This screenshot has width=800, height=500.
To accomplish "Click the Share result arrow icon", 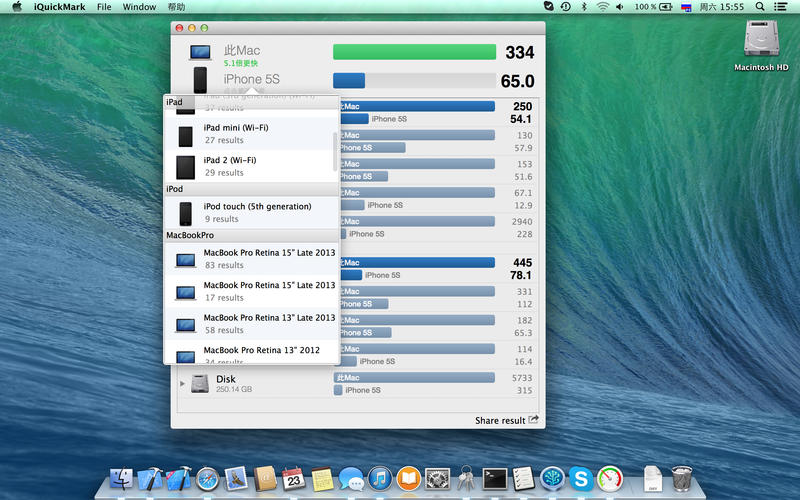I will (x=533, y=419).
